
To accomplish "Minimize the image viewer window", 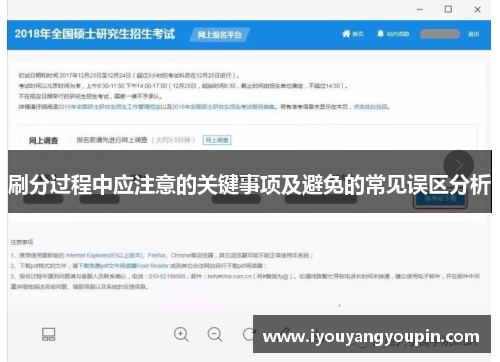I will pos(420,9).
